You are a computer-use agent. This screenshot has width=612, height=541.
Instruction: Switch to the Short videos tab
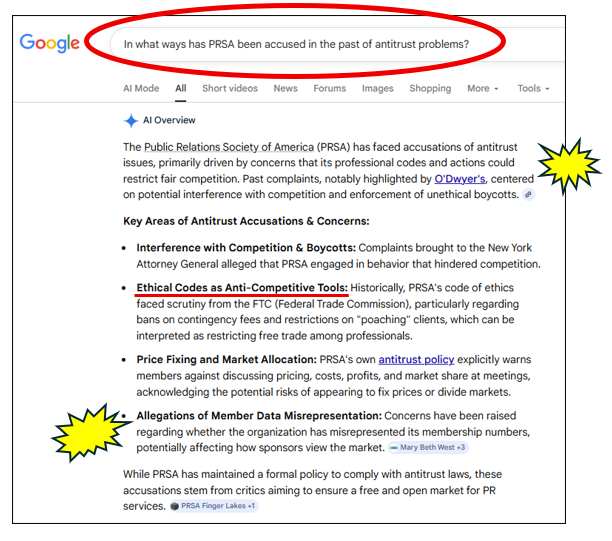click(229, 89)
